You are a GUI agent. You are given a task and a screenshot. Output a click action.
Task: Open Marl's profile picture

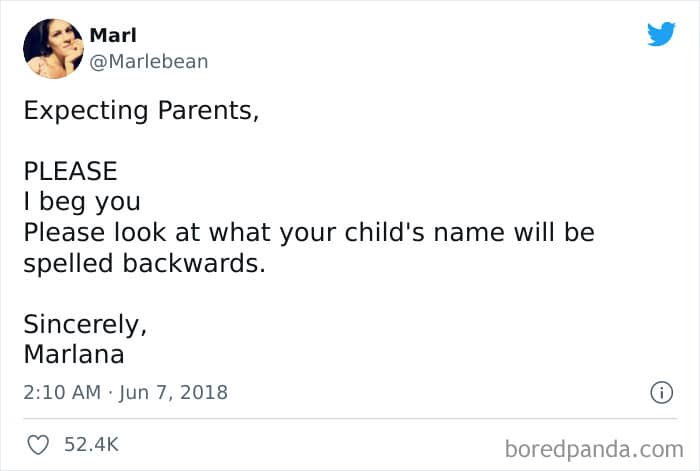pyautogui.click(x=51, y=49)
